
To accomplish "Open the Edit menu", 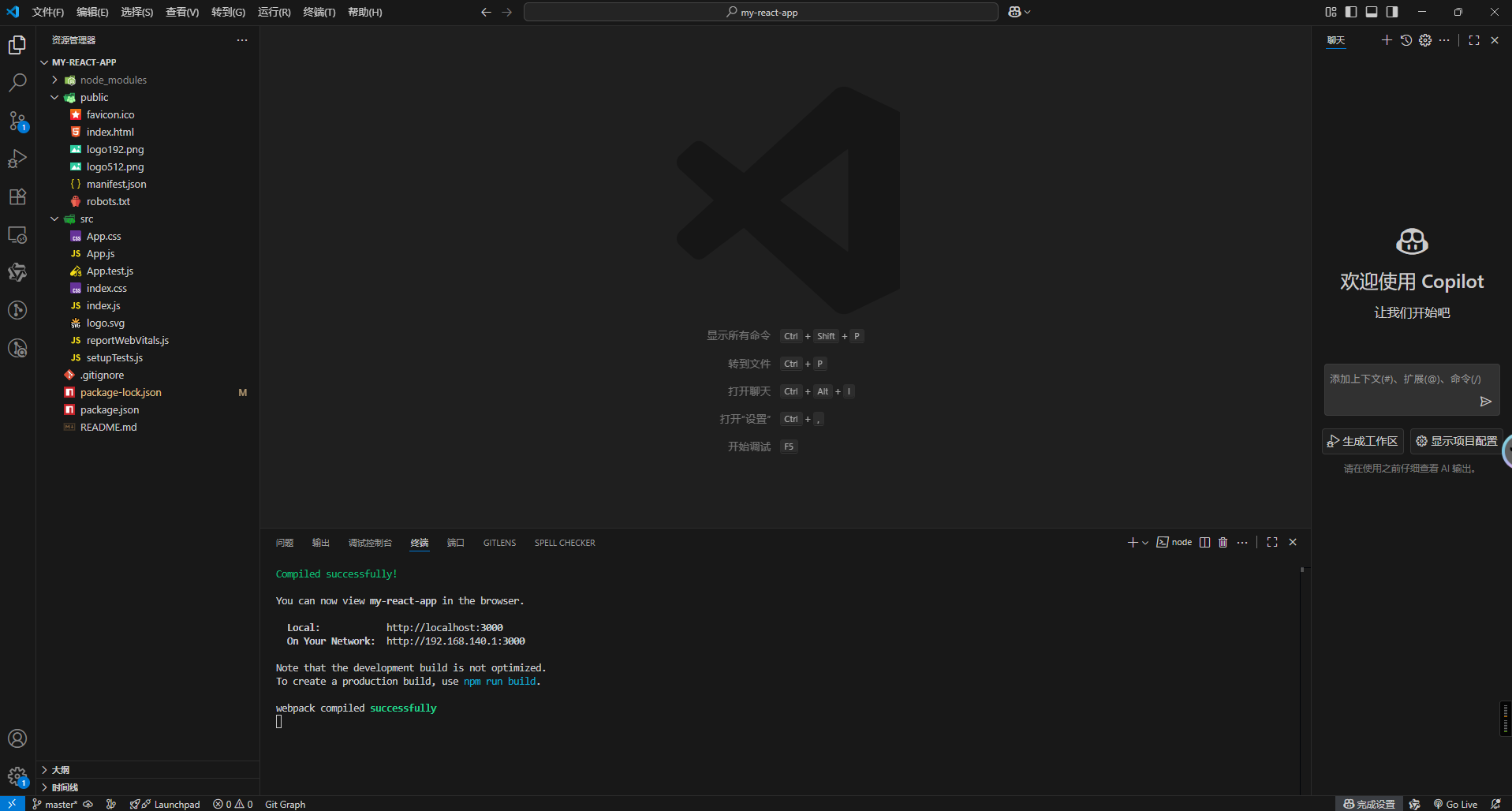I will pos(92,12).
